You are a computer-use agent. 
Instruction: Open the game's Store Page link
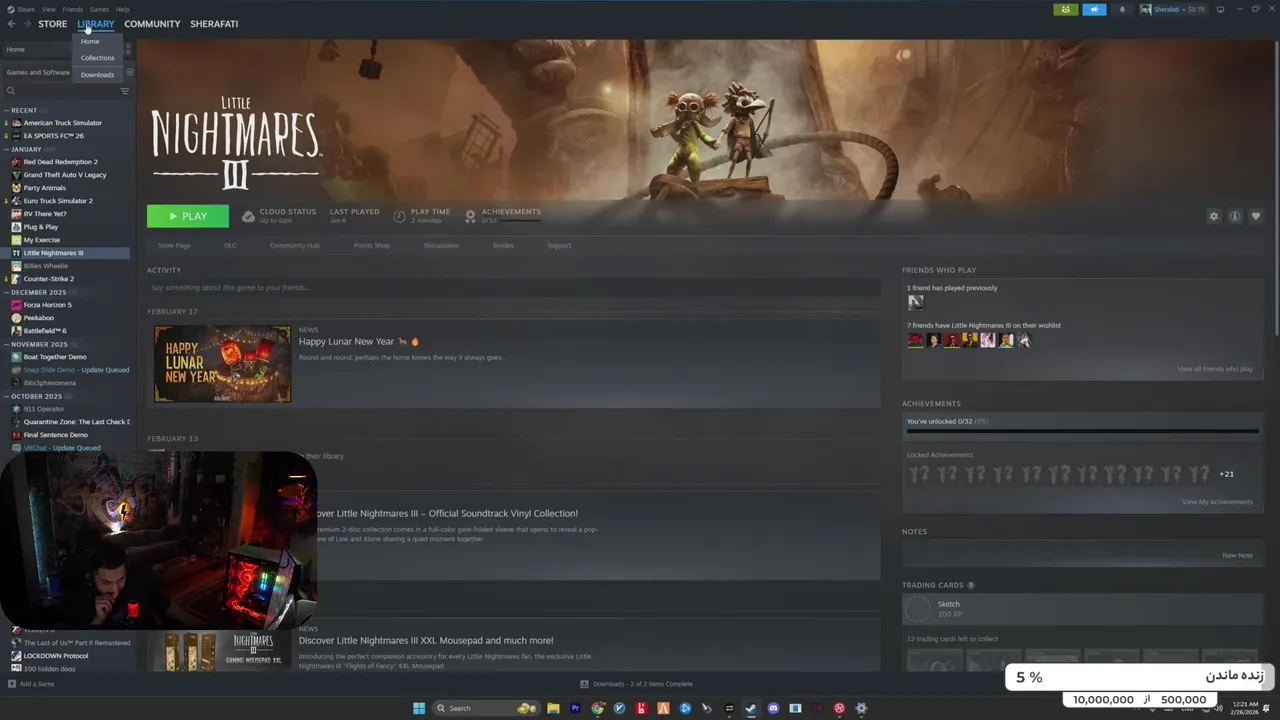(174, 245)
